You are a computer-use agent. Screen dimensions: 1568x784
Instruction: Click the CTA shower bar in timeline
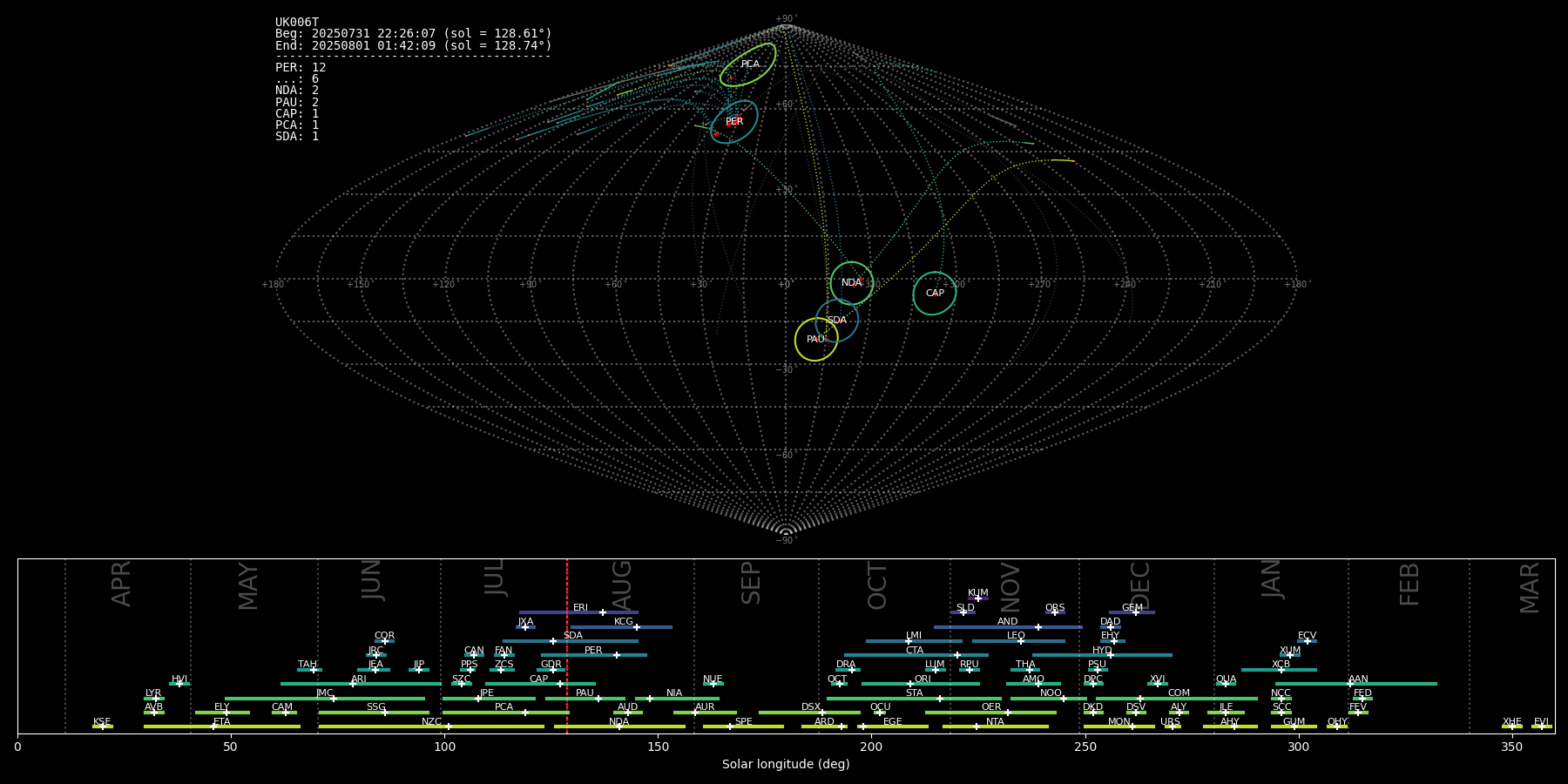click(x=916, y=655)
